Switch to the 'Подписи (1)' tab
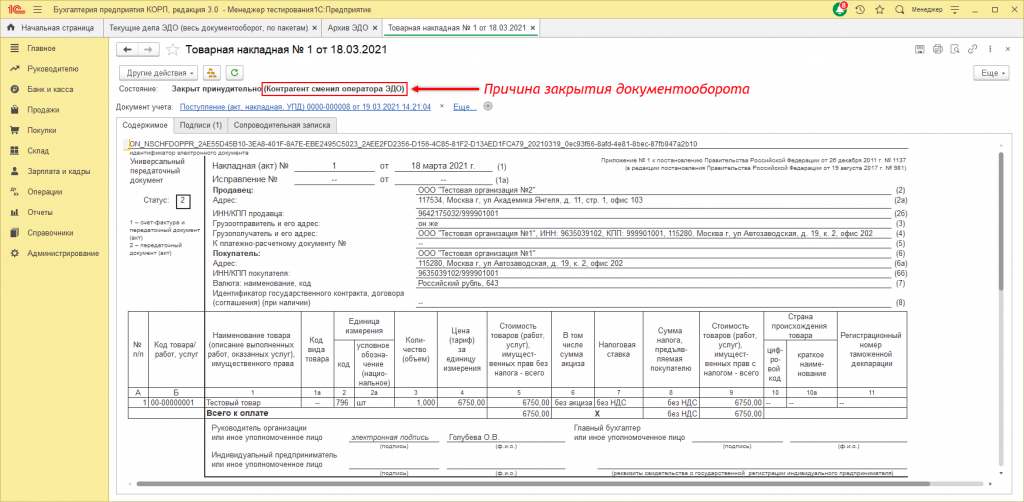Screen dimensions: 1024x502 (201, 125)
